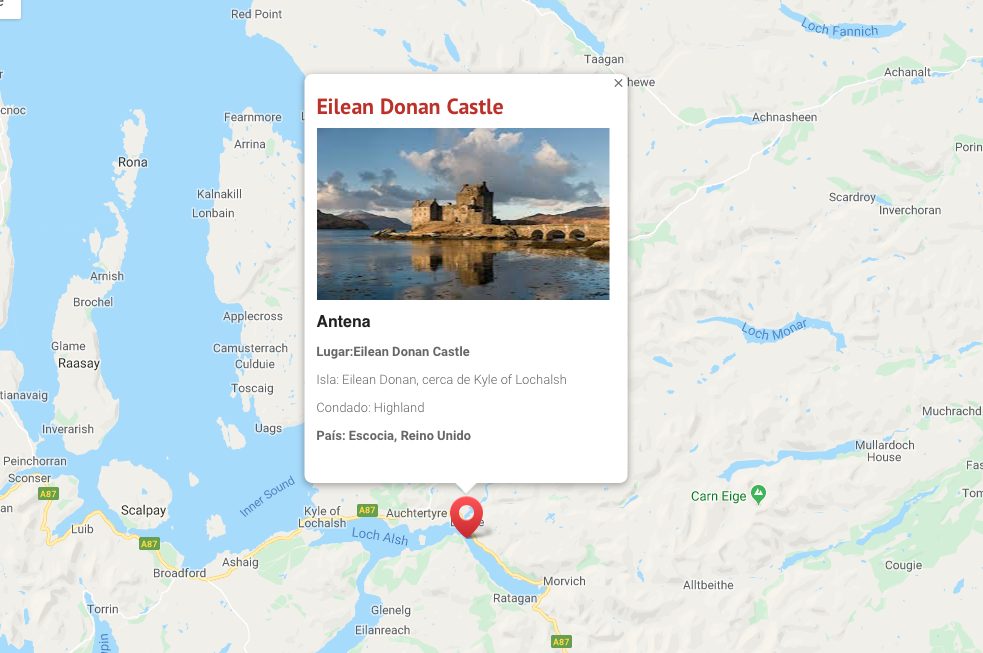Click the Eilean Donan Castle red title
Image resolution: width=983 pixels, height=653 pixels.
point(409,107)
